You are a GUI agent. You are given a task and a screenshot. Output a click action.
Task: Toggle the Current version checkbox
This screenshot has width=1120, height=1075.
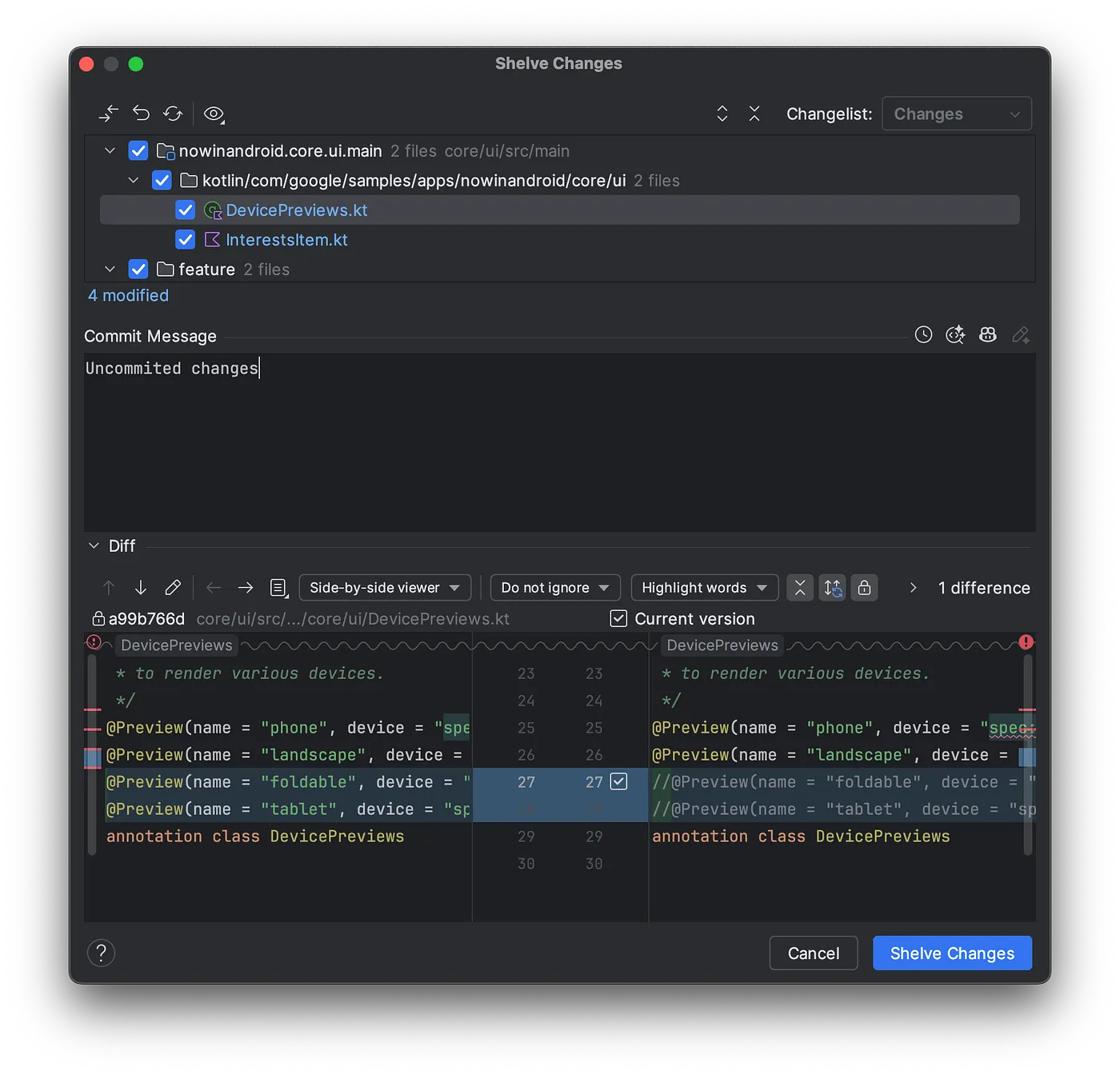tap(618, 619)
